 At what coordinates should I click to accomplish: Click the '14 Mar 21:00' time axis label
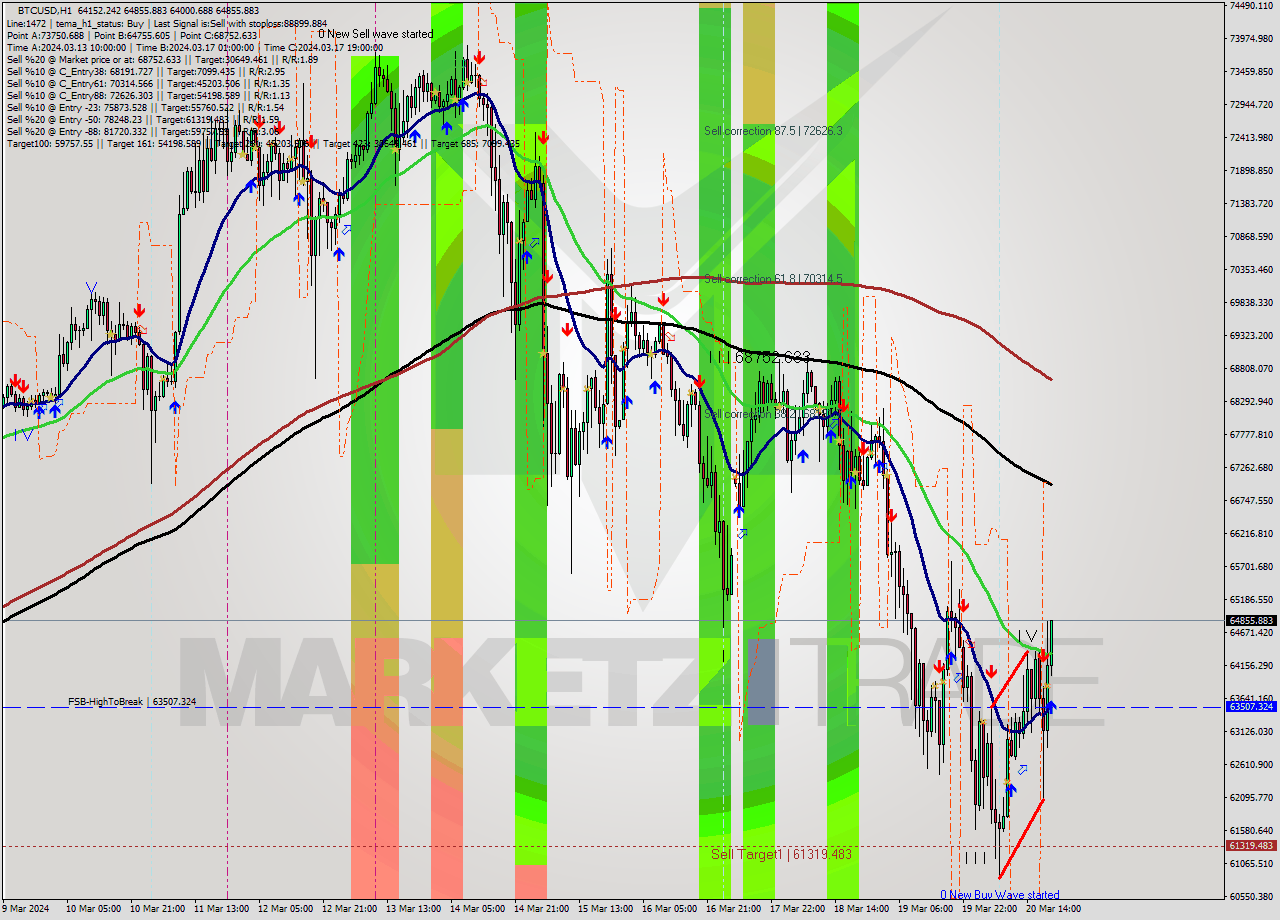point(543,909)
